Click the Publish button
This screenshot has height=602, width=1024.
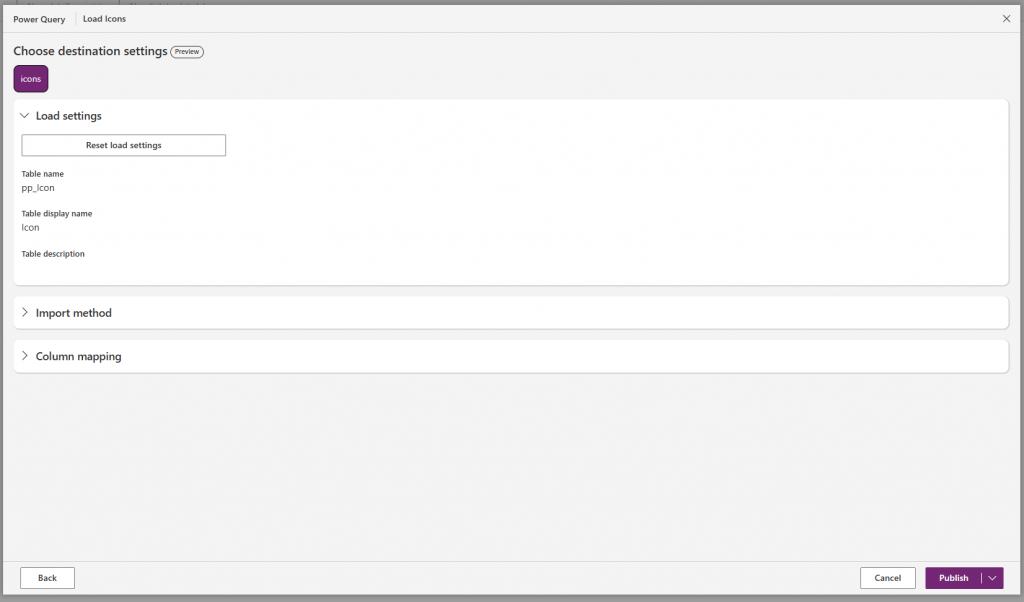pyautogui.click(x=953, y=578)
